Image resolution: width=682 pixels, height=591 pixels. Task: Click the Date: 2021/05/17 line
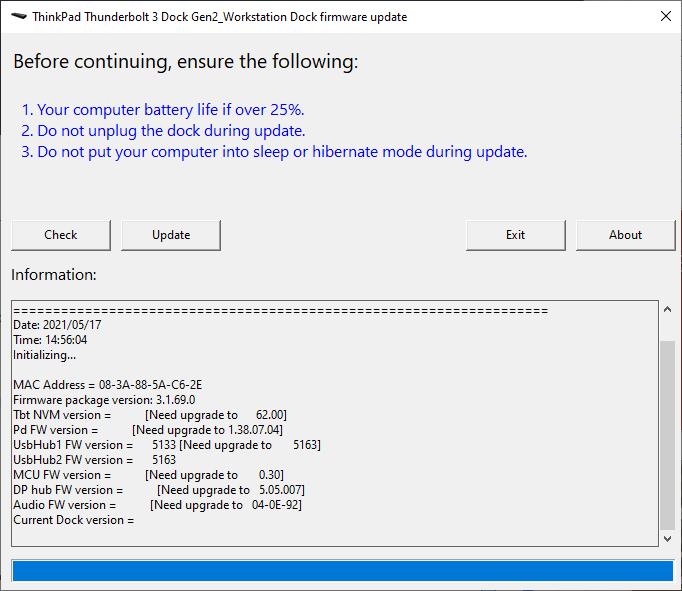57,325
